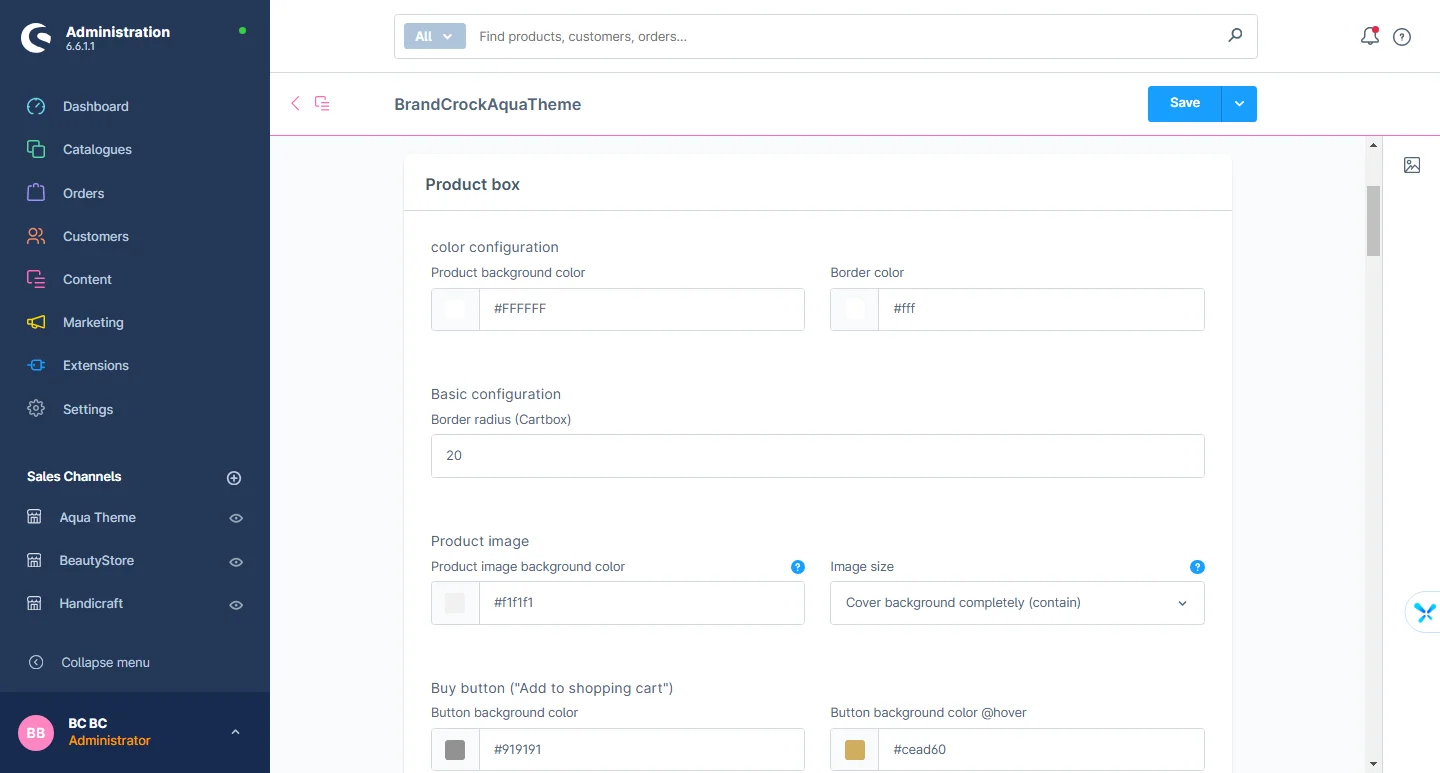Open the help question mark icon
Image resolution: width=1440 pixels, height=773 pixels.
[x=1402, y=37]
